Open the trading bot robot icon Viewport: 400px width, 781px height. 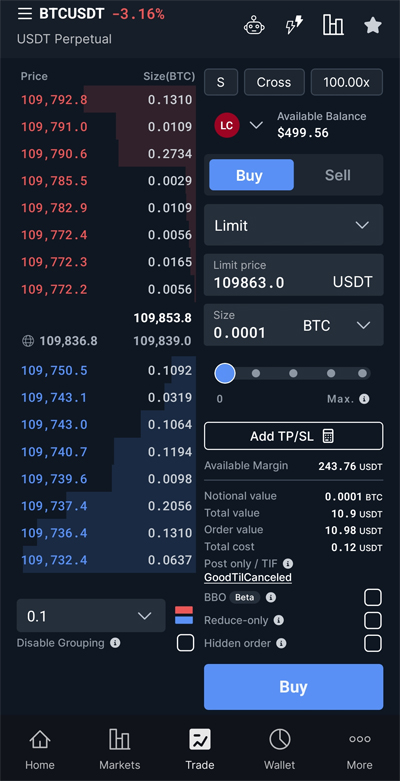[x=254, y=25]
